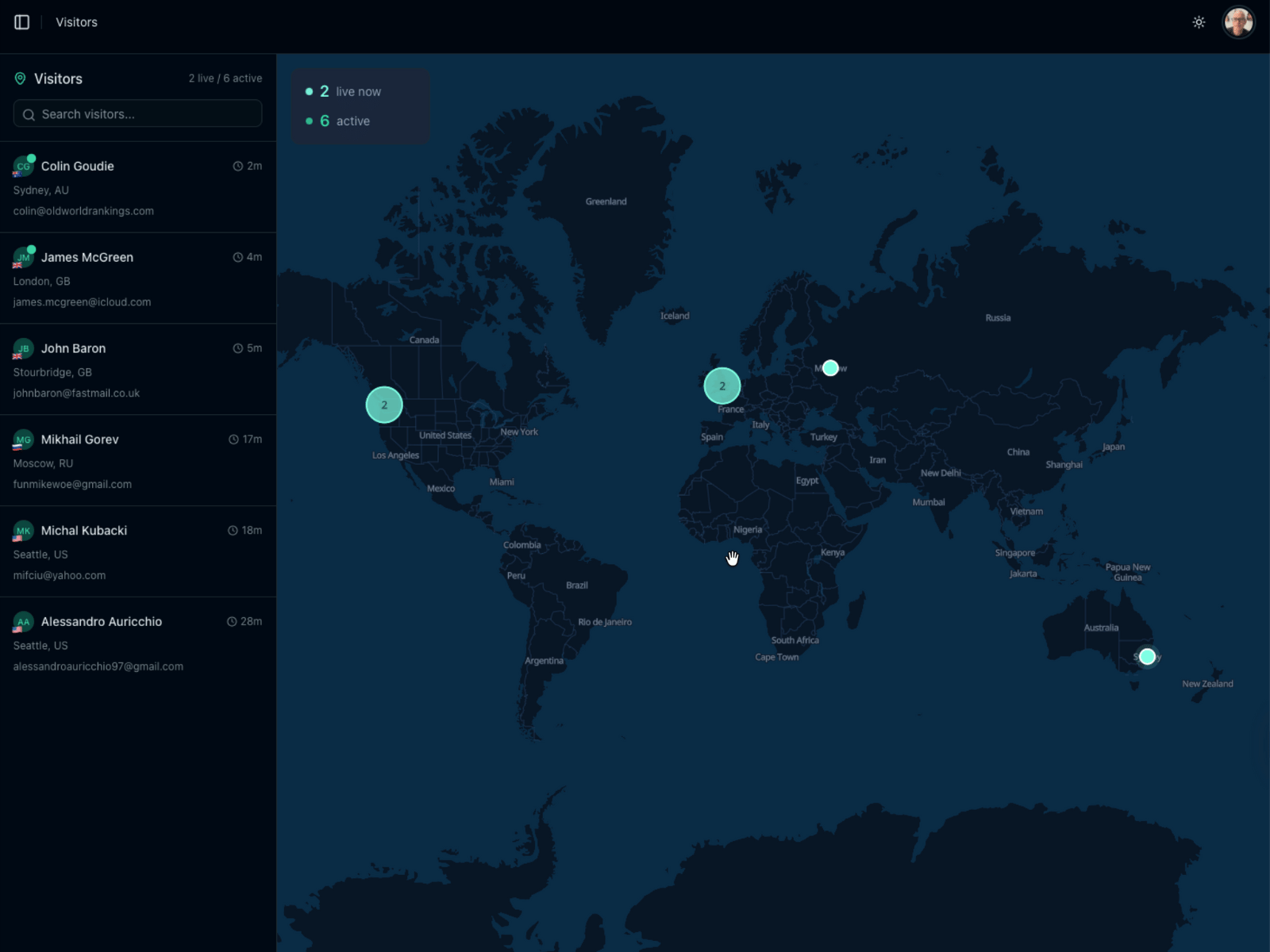
Task: Select the visitor marker near Sydney, Australia
Action: (1147, 656)
